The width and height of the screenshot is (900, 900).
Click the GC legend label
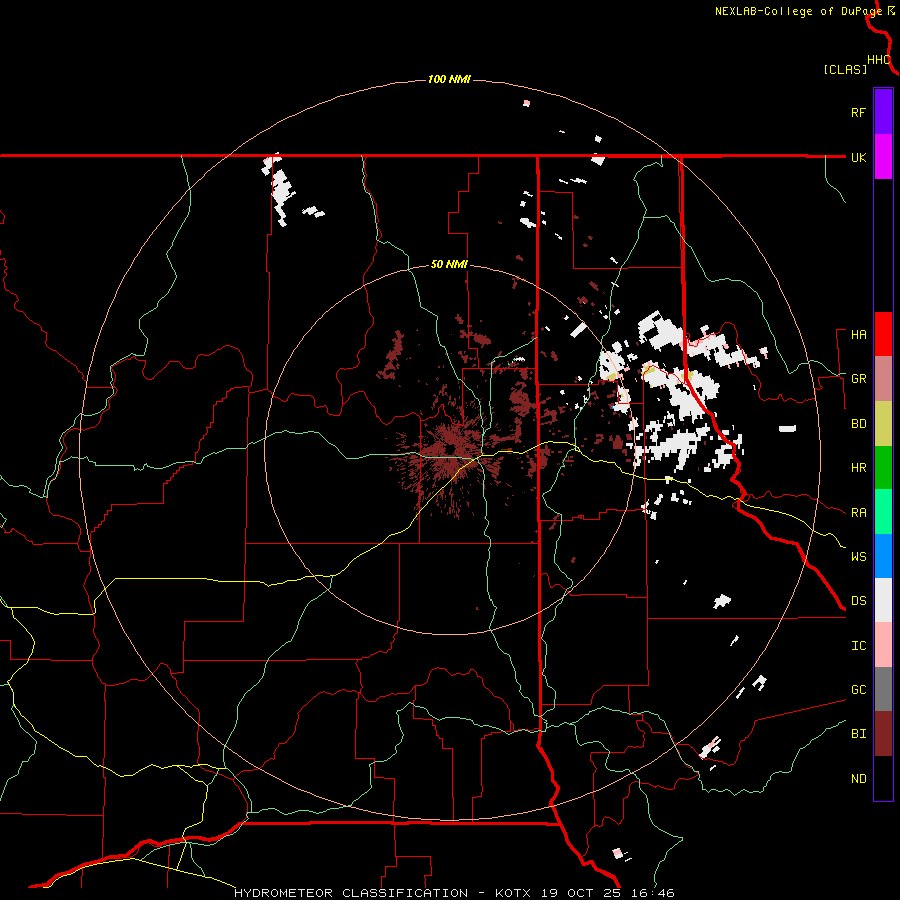point(858,690)
